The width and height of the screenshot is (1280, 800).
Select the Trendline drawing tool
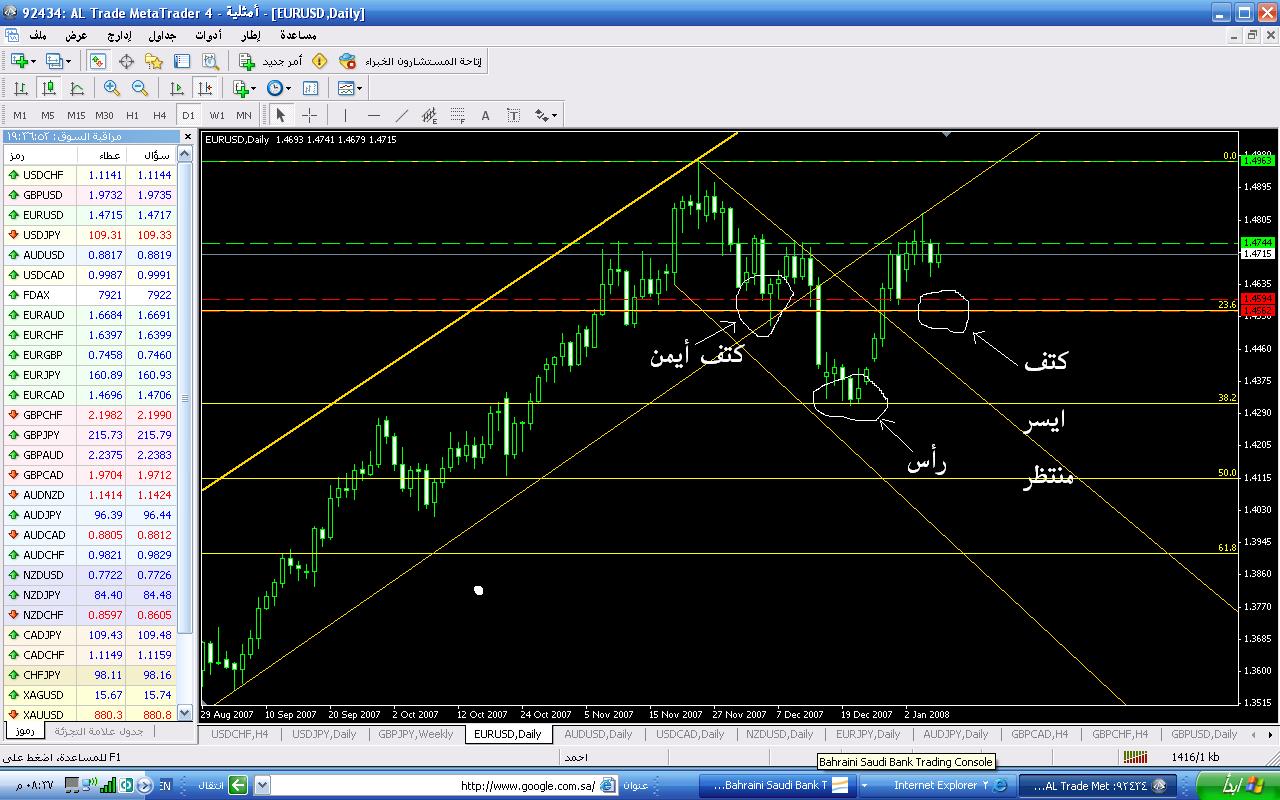coord(402,115)
